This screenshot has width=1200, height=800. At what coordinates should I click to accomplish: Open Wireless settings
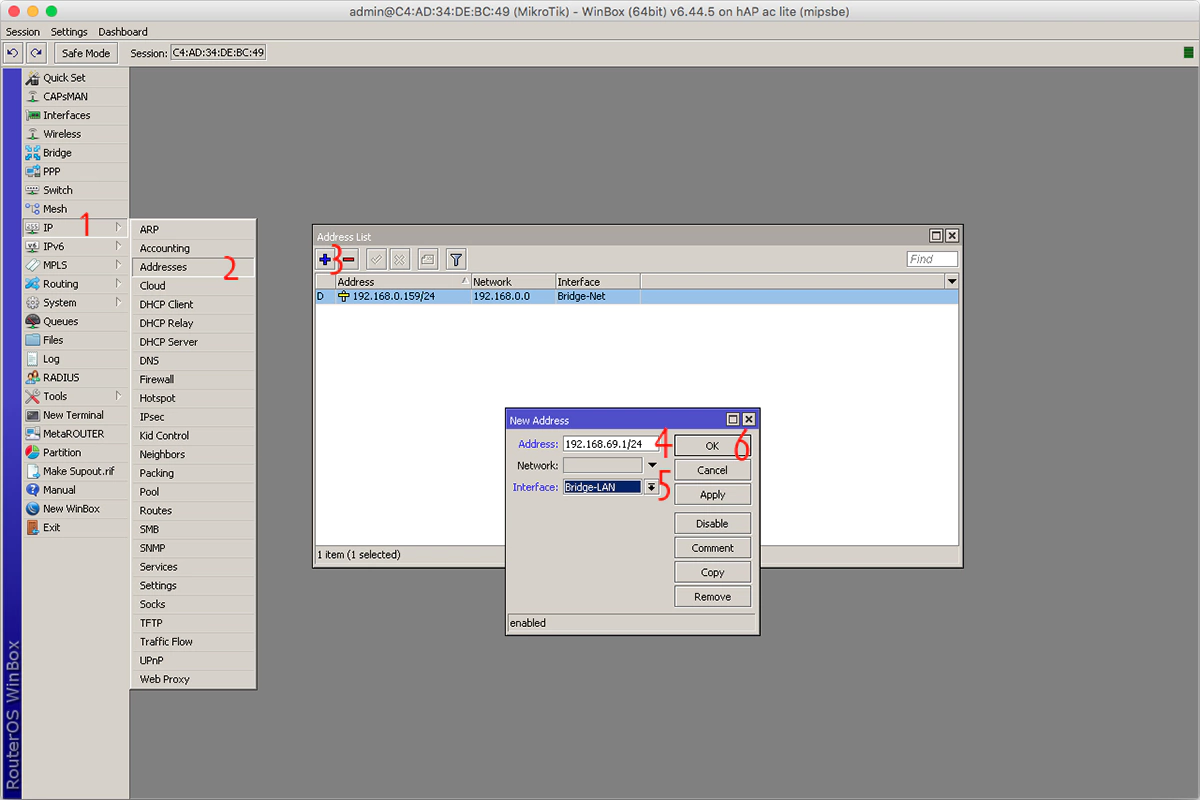(76, 134)
